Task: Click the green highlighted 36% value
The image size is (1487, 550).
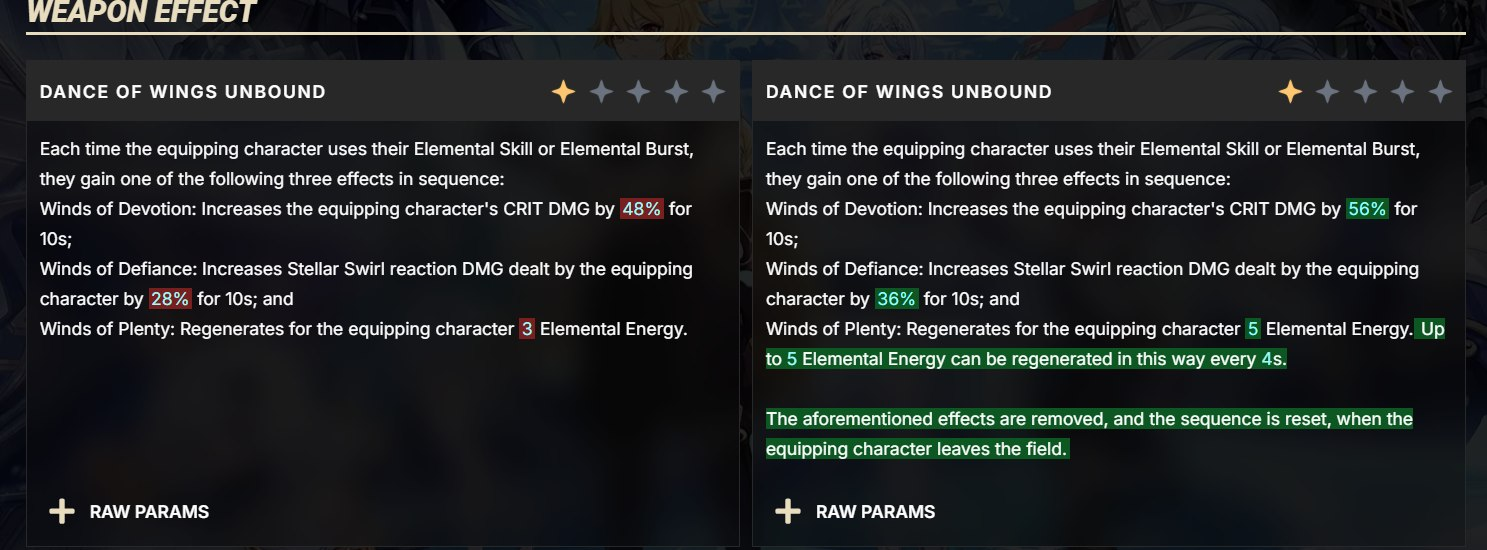Action: [896, 299]
